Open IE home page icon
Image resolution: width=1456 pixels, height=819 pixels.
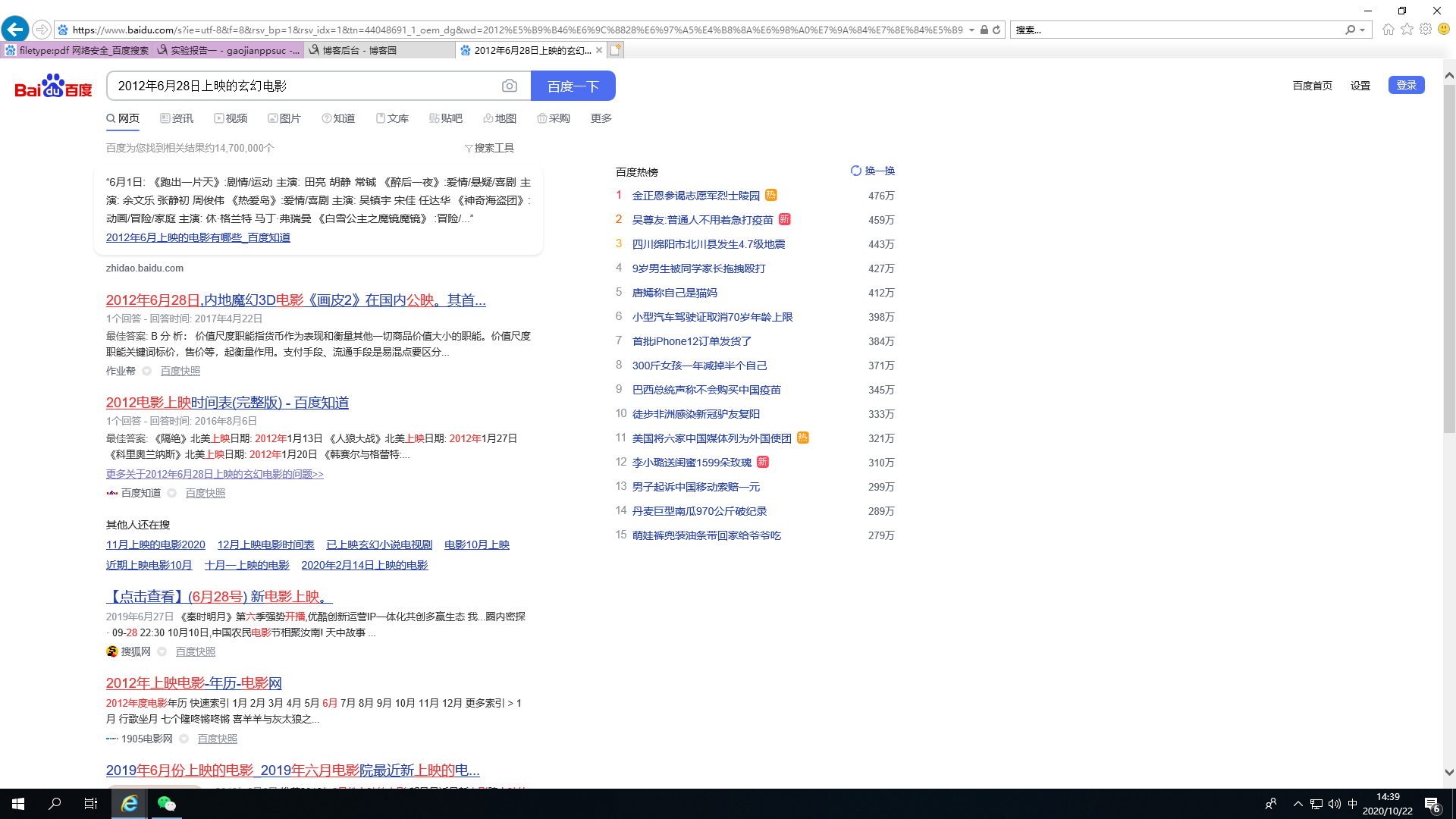[1388, 30]
